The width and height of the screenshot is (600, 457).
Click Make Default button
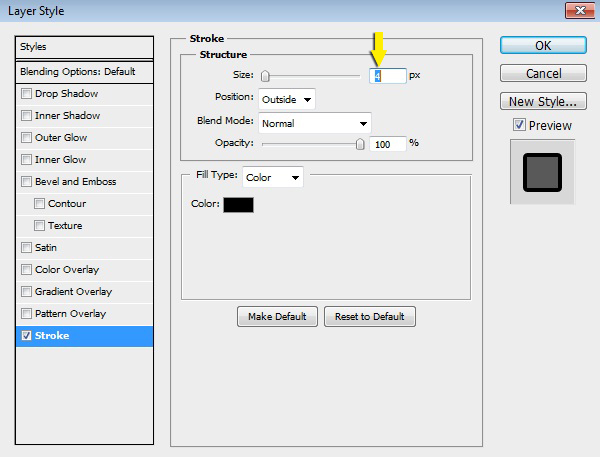(278, 317)
